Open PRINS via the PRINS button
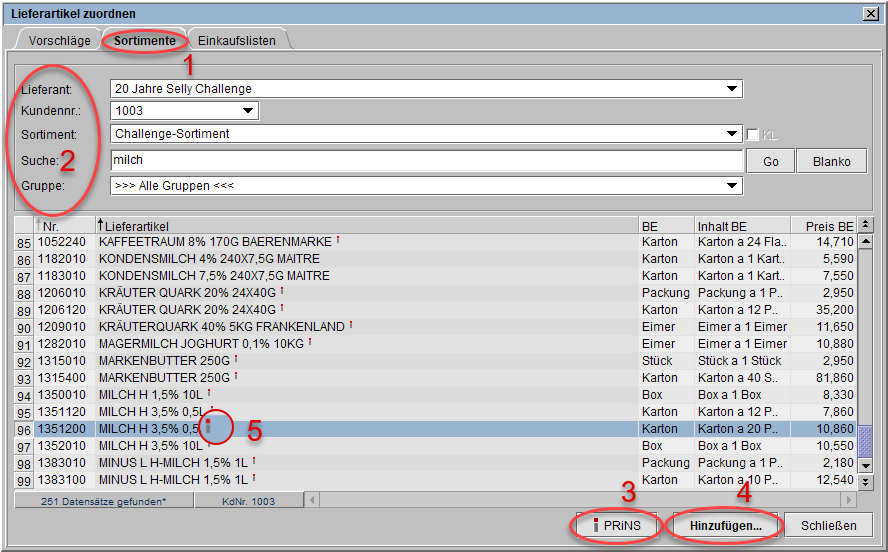Viewport: 888px width, 552px height. point(617,525)
